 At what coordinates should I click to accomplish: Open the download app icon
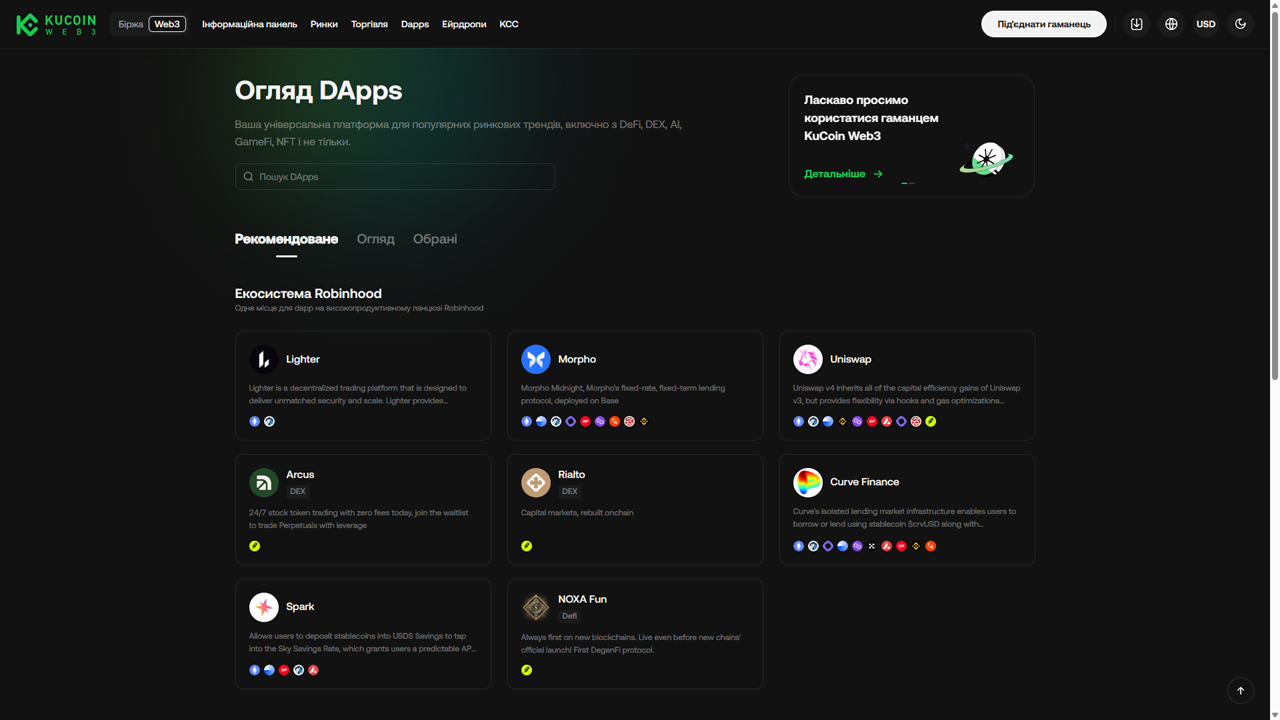pyautogui.click(x=1137, y=24)
